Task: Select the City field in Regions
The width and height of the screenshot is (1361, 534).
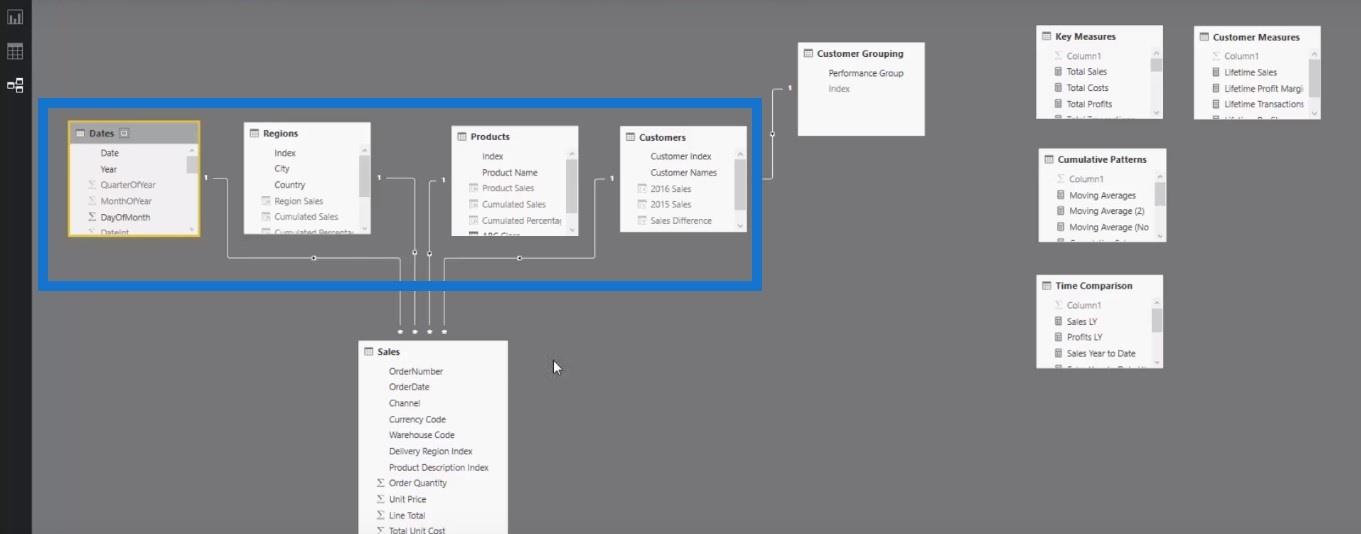Action: 282,169
